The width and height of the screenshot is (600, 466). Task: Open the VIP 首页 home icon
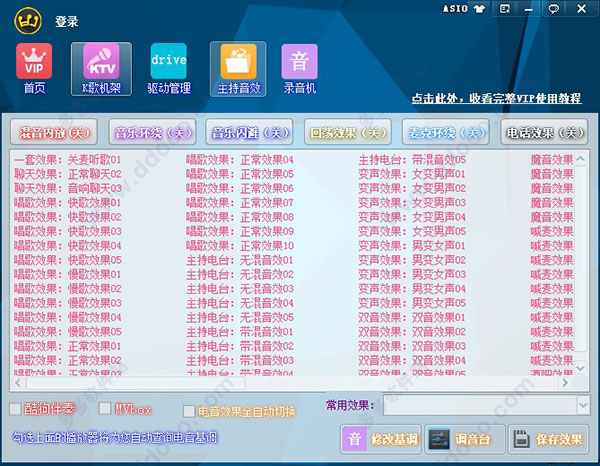click(34, 68)
